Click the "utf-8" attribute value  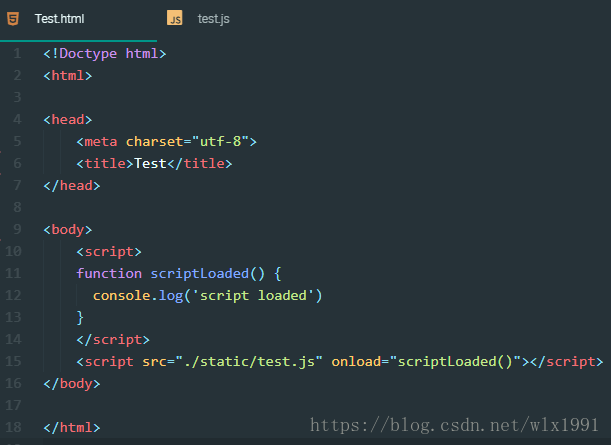point(220,141)
